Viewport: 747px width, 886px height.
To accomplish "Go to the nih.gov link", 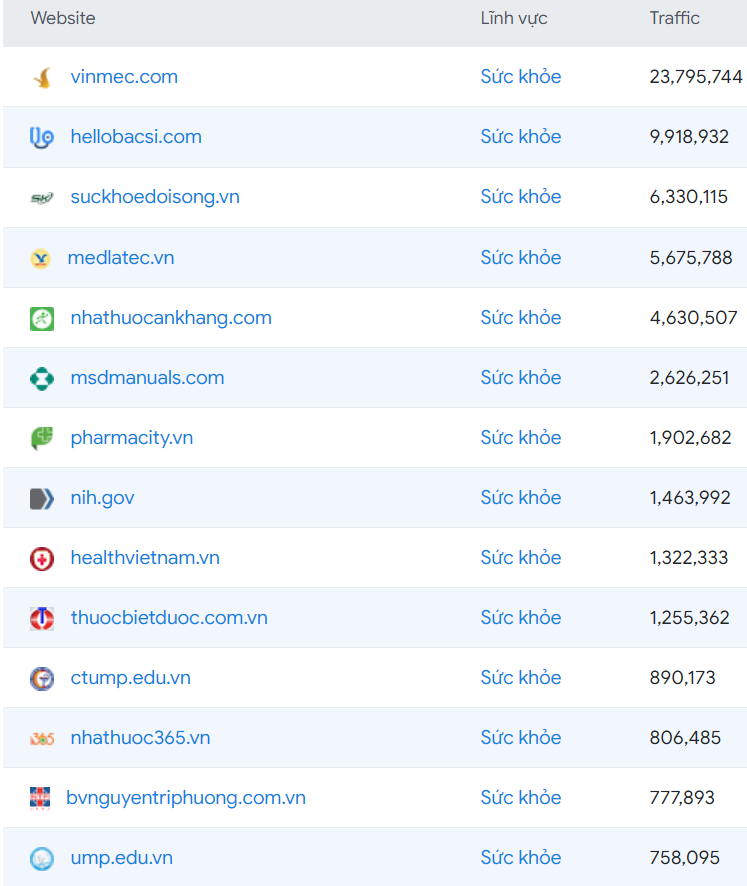I will coord(102,498).
